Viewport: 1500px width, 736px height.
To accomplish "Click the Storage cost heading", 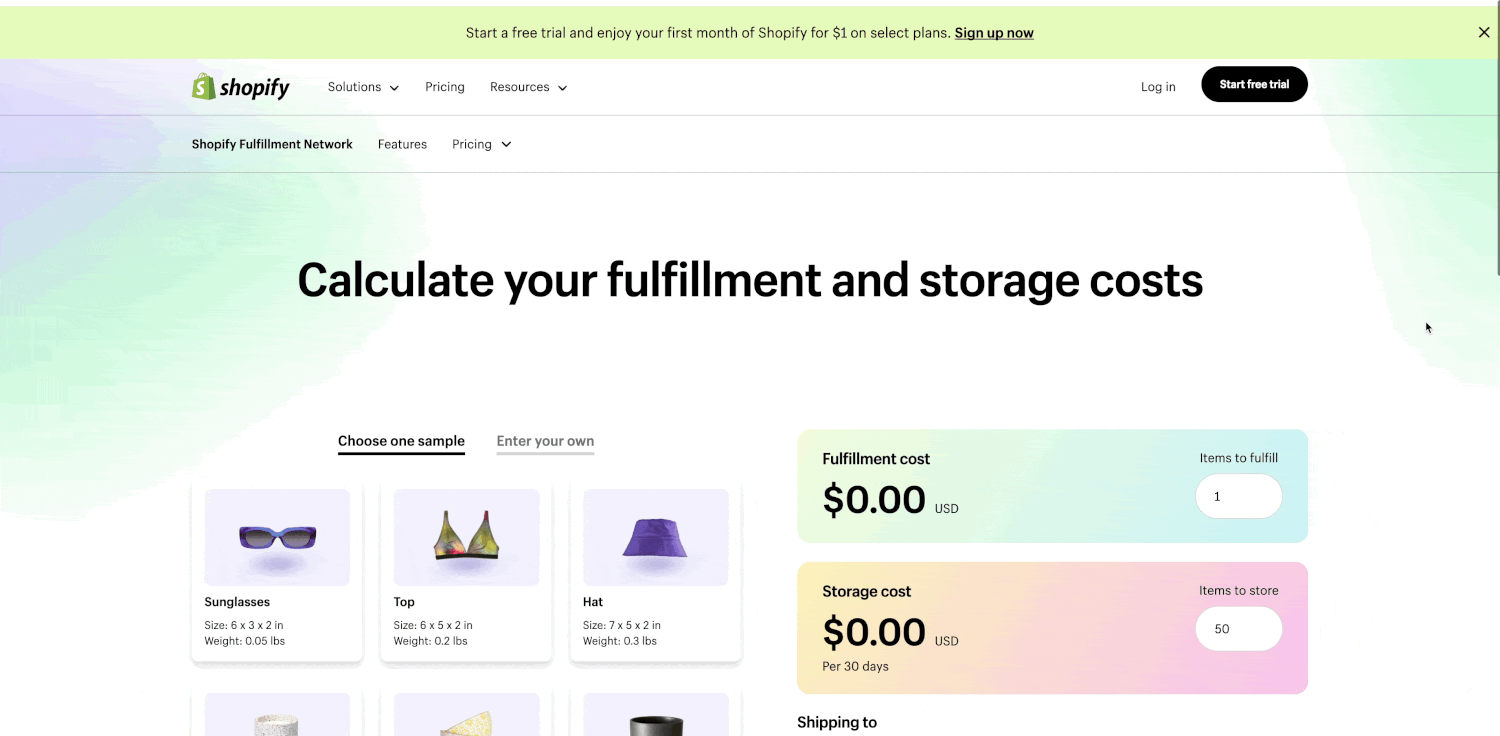I will pyautogui.click(x=866, y=591).
